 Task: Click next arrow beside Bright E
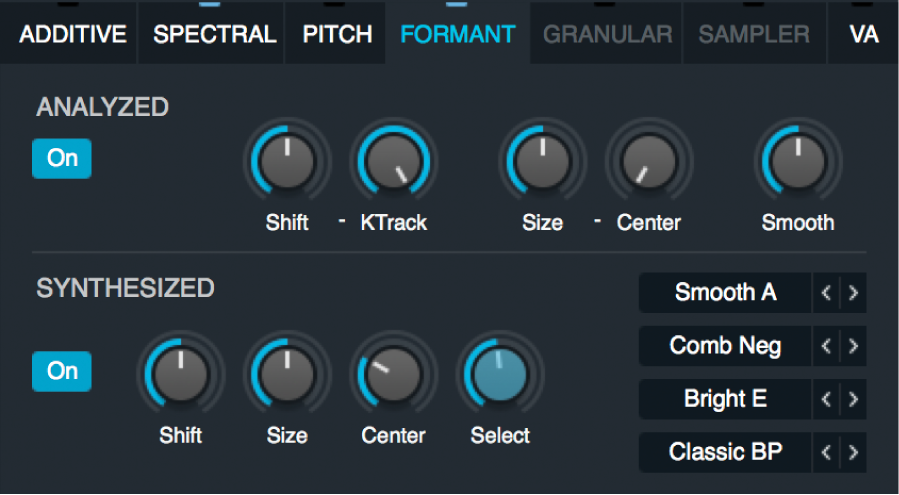click(x=853, y=400)
